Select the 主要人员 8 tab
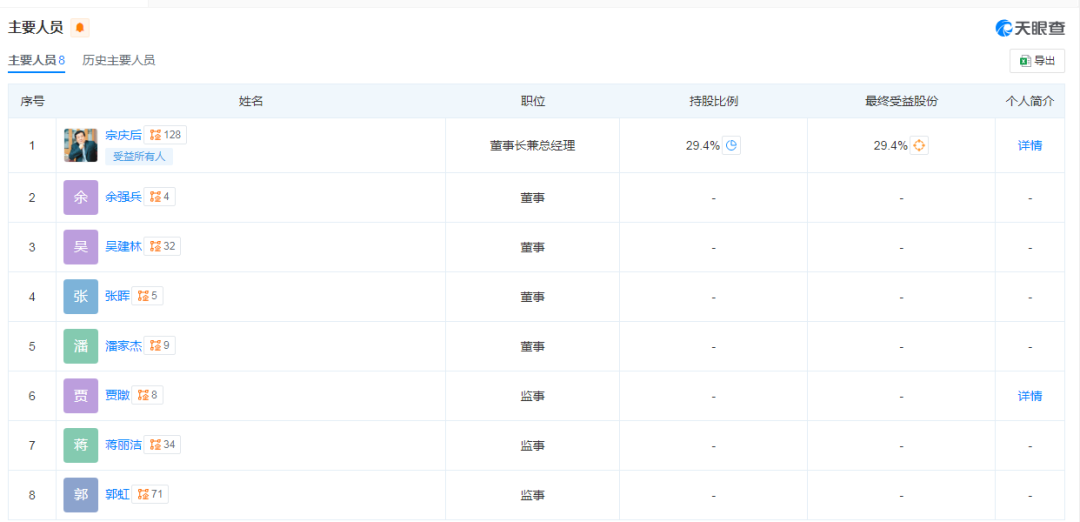Viewport: 1080px width, 522px height. point(37,60)
